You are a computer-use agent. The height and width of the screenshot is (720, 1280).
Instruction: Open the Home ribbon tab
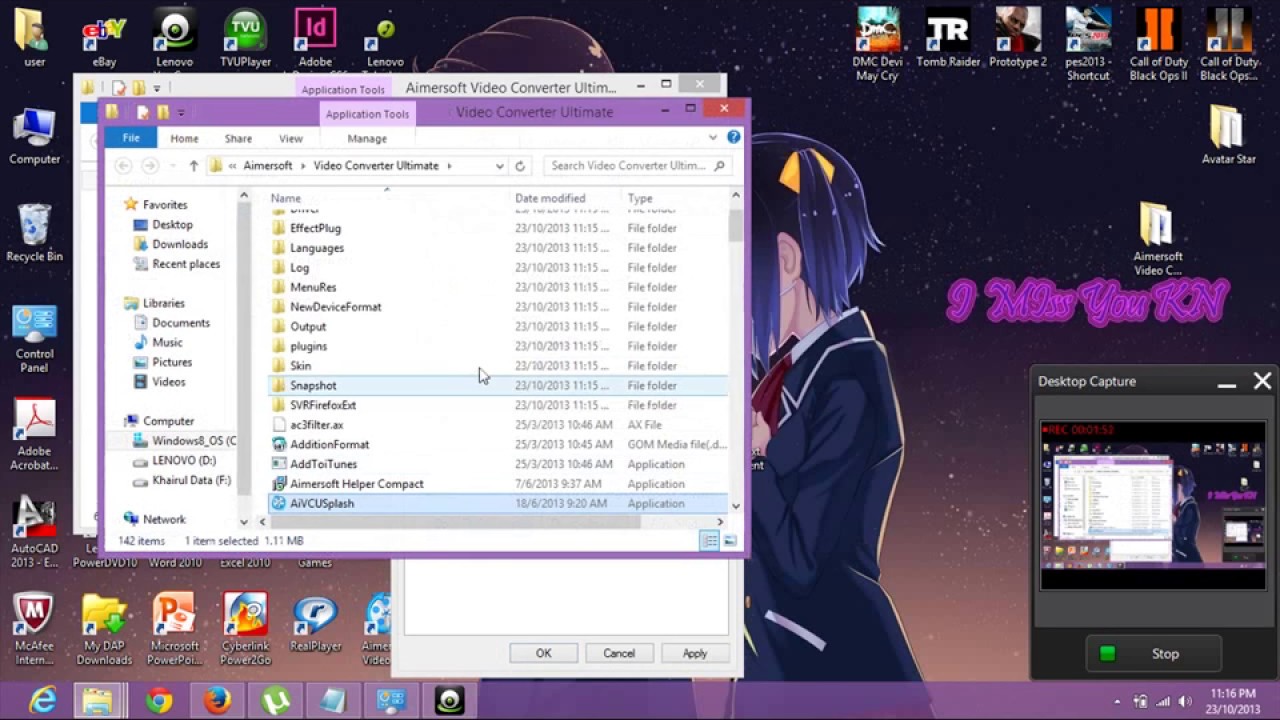(x=184, y=138)
